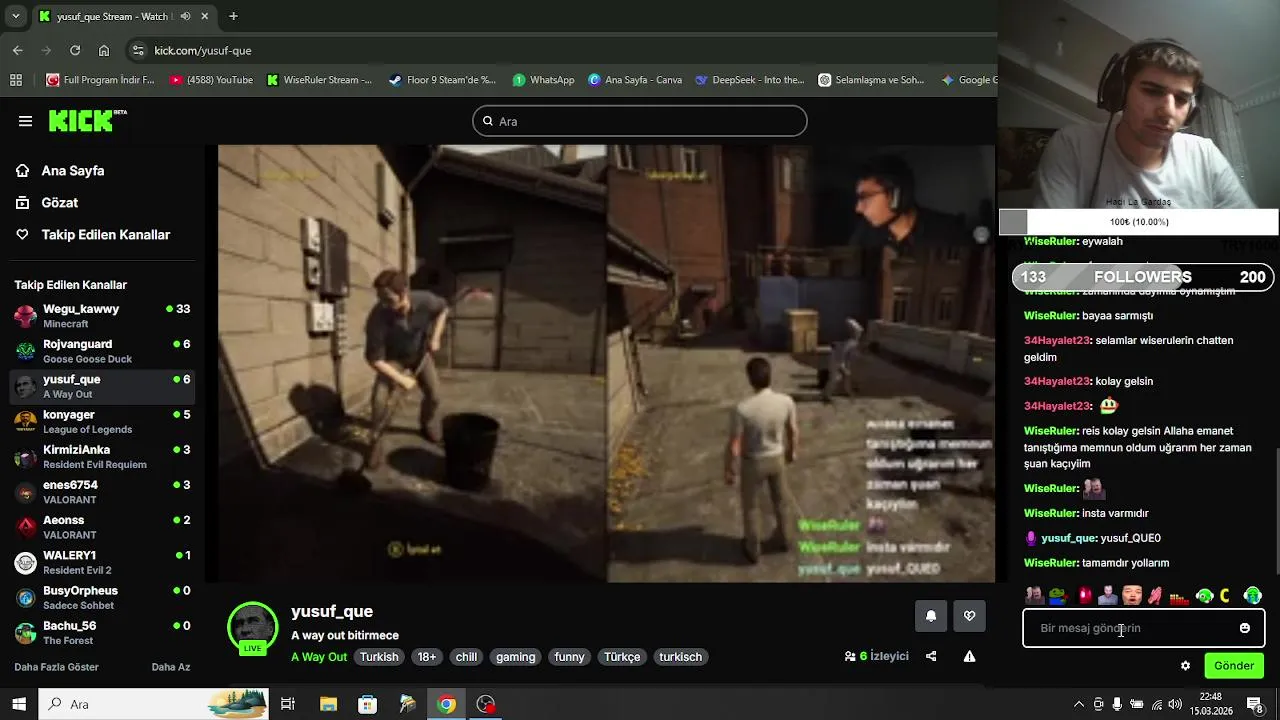This screenshot has height=720, width=1280.
Task: Insert the red gem emote
Action: pos(1084,596)
